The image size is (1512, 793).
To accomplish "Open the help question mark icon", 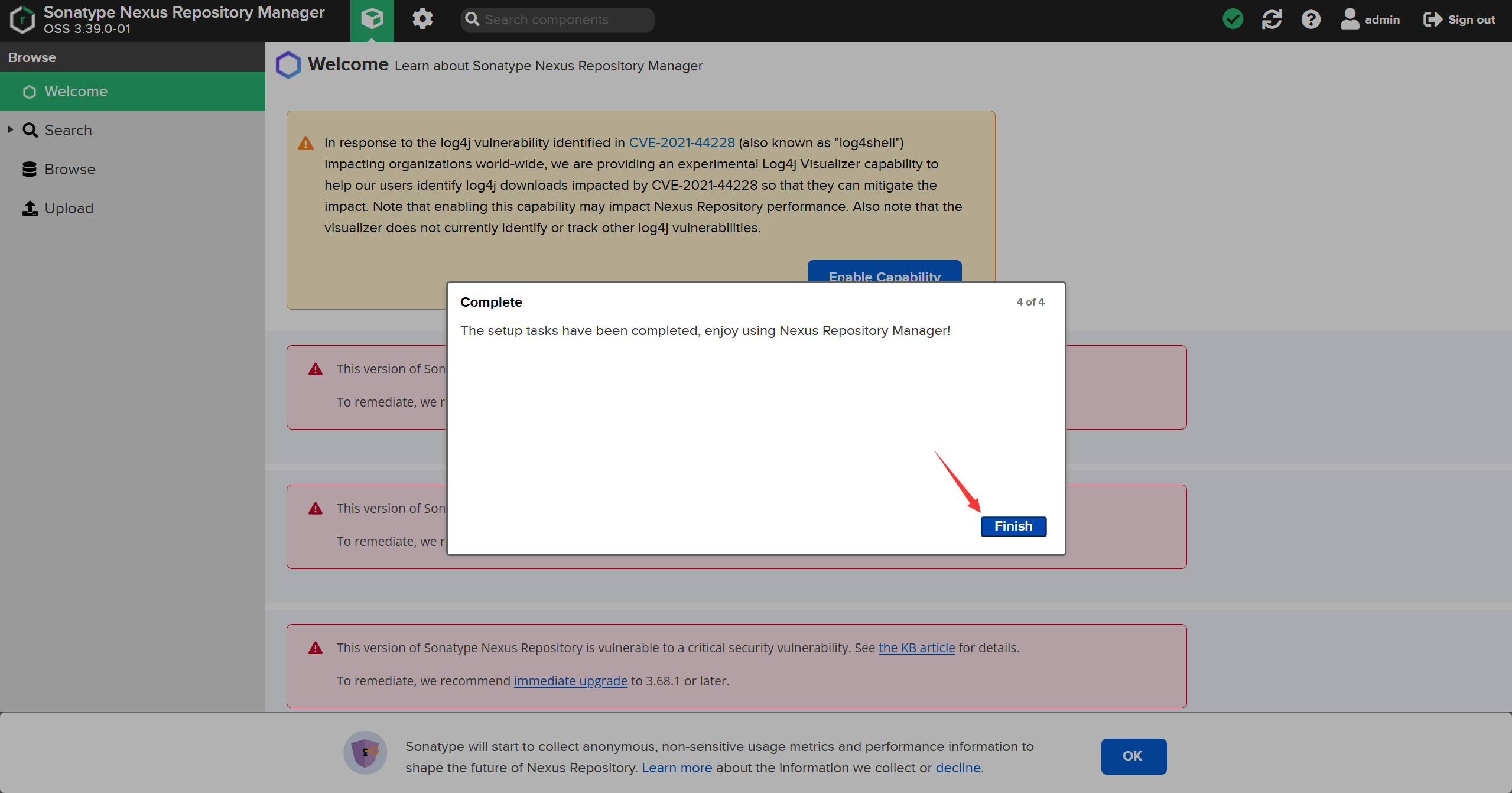I will [x=1311, y=19].
